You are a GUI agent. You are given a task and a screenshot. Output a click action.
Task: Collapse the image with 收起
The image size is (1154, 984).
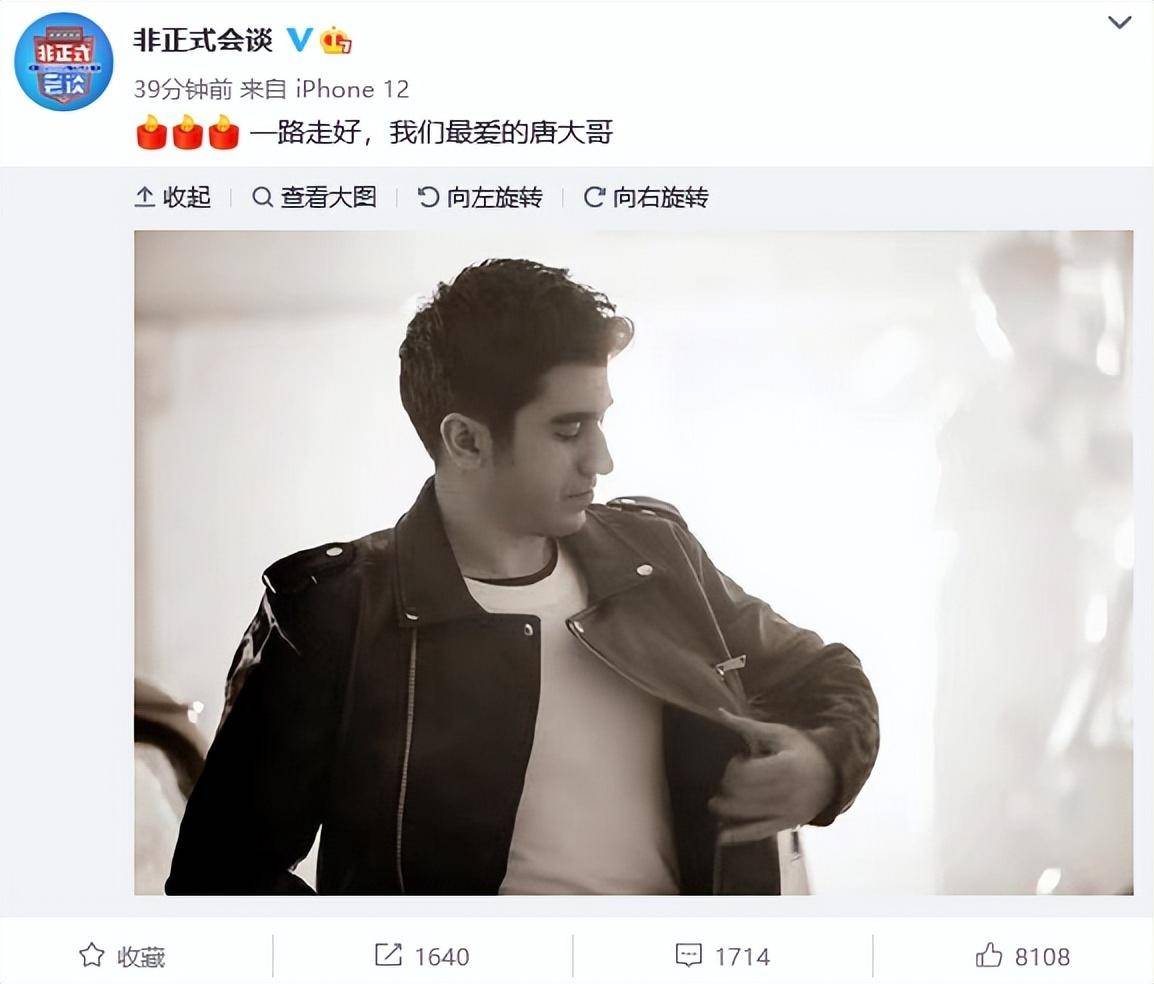[173, 197]
